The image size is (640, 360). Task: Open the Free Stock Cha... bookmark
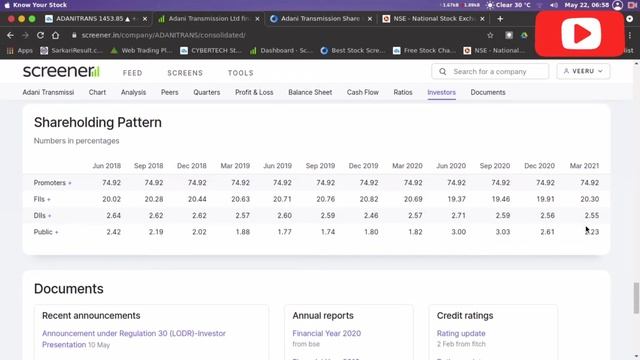pos(424,51)
